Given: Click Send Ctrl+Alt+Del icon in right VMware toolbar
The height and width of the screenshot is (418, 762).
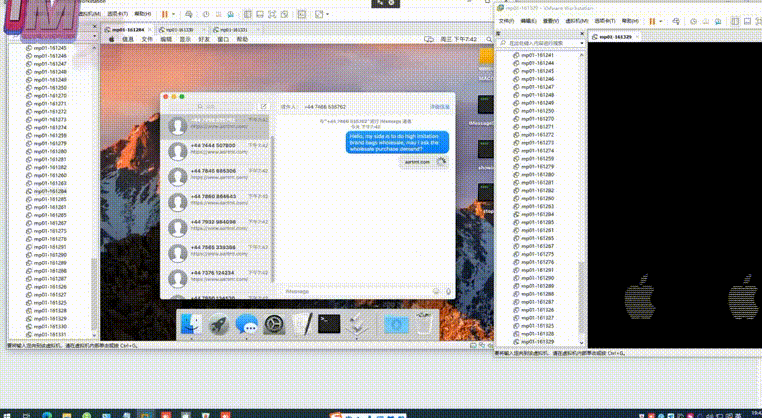Looking at the screenshot, I should (676, 21).
